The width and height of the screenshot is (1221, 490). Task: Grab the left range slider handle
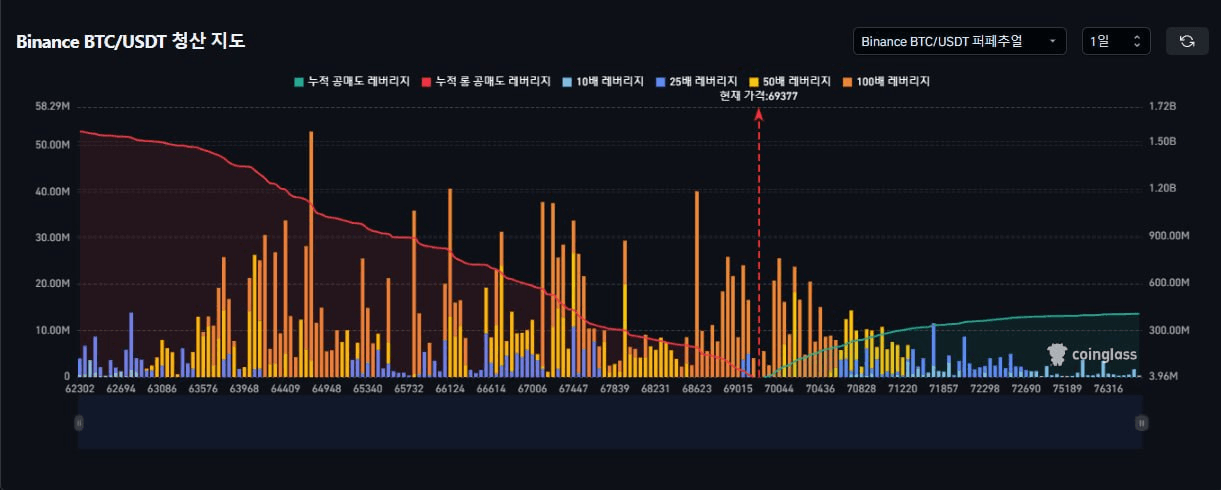point(79,424)
